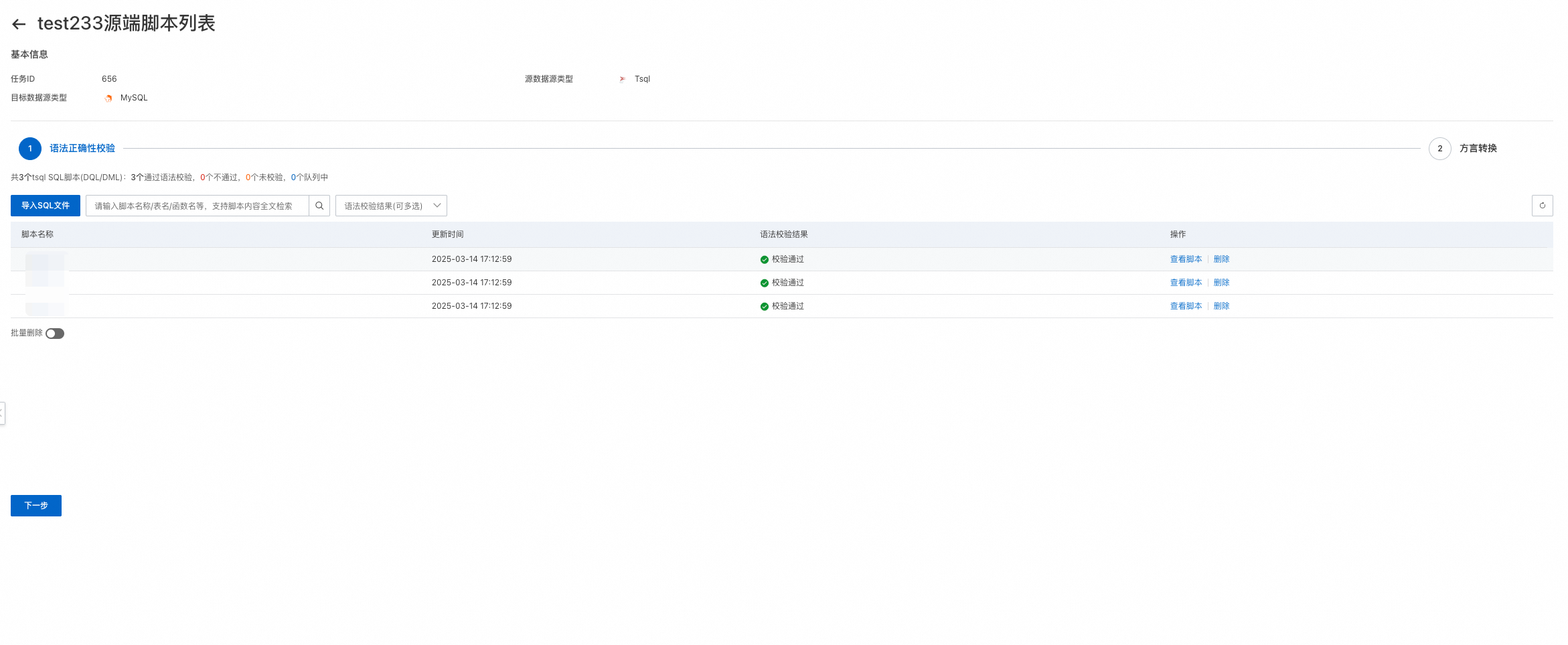Screen dimensions: 1568x645
Task: Click the 更新时间 column header
Action: coord(448,234)
